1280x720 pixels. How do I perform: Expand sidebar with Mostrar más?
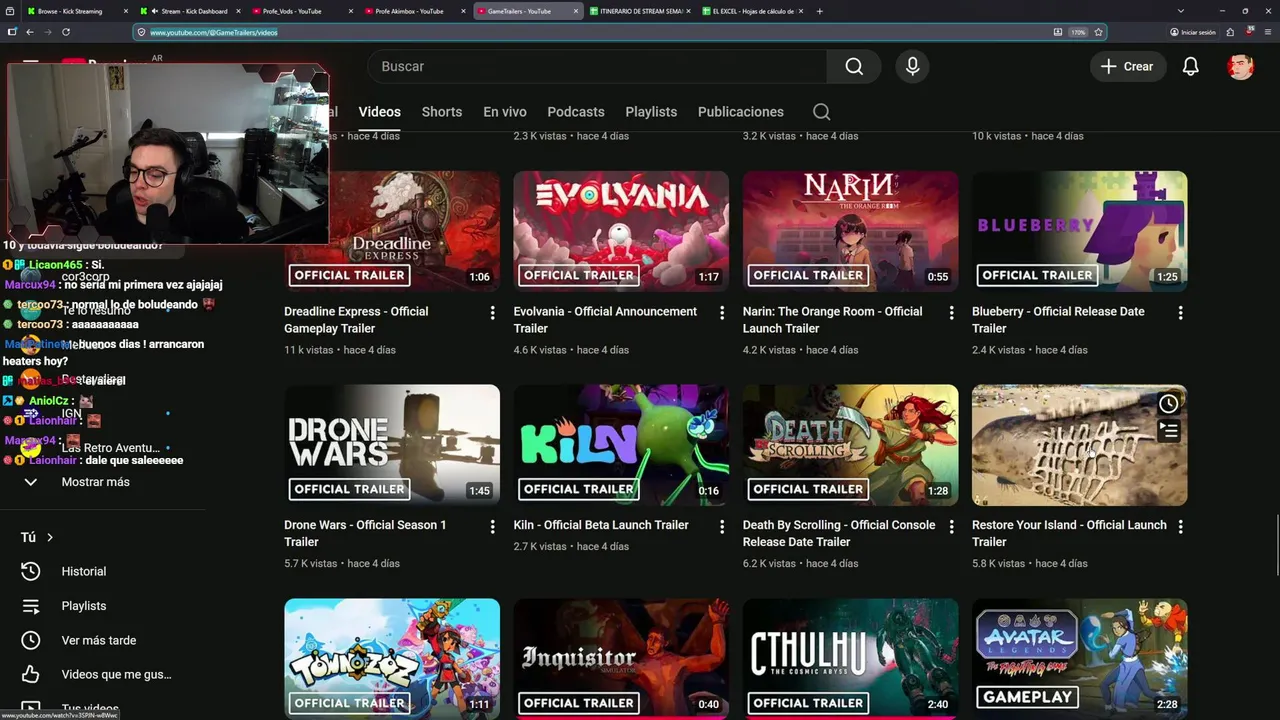(x=95, y=482)
